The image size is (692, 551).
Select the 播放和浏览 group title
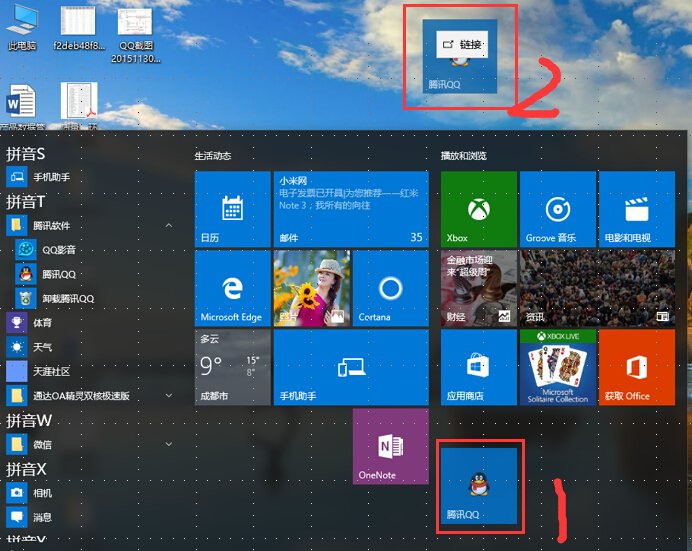click(463, 156)
